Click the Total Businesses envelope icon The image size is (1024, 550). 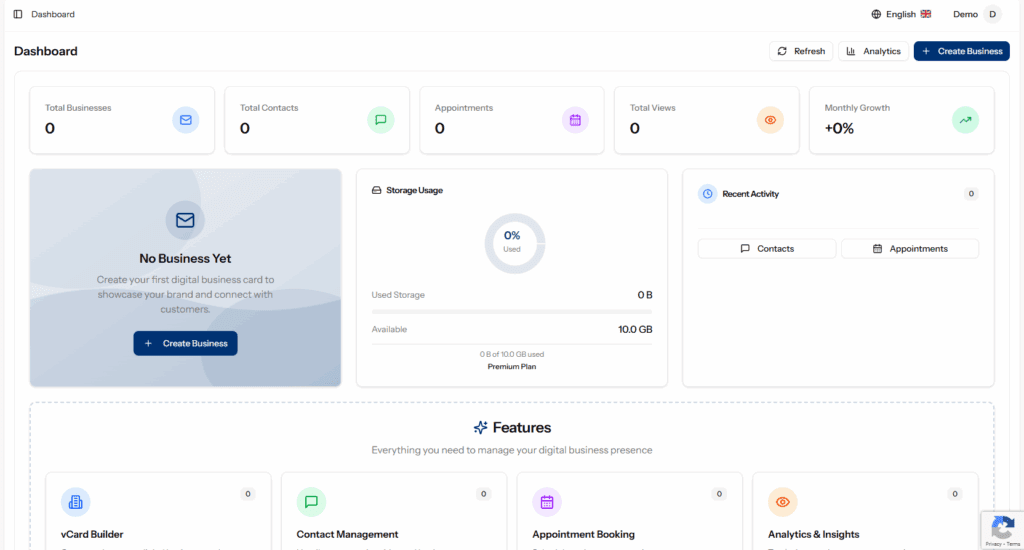[185, 120]
